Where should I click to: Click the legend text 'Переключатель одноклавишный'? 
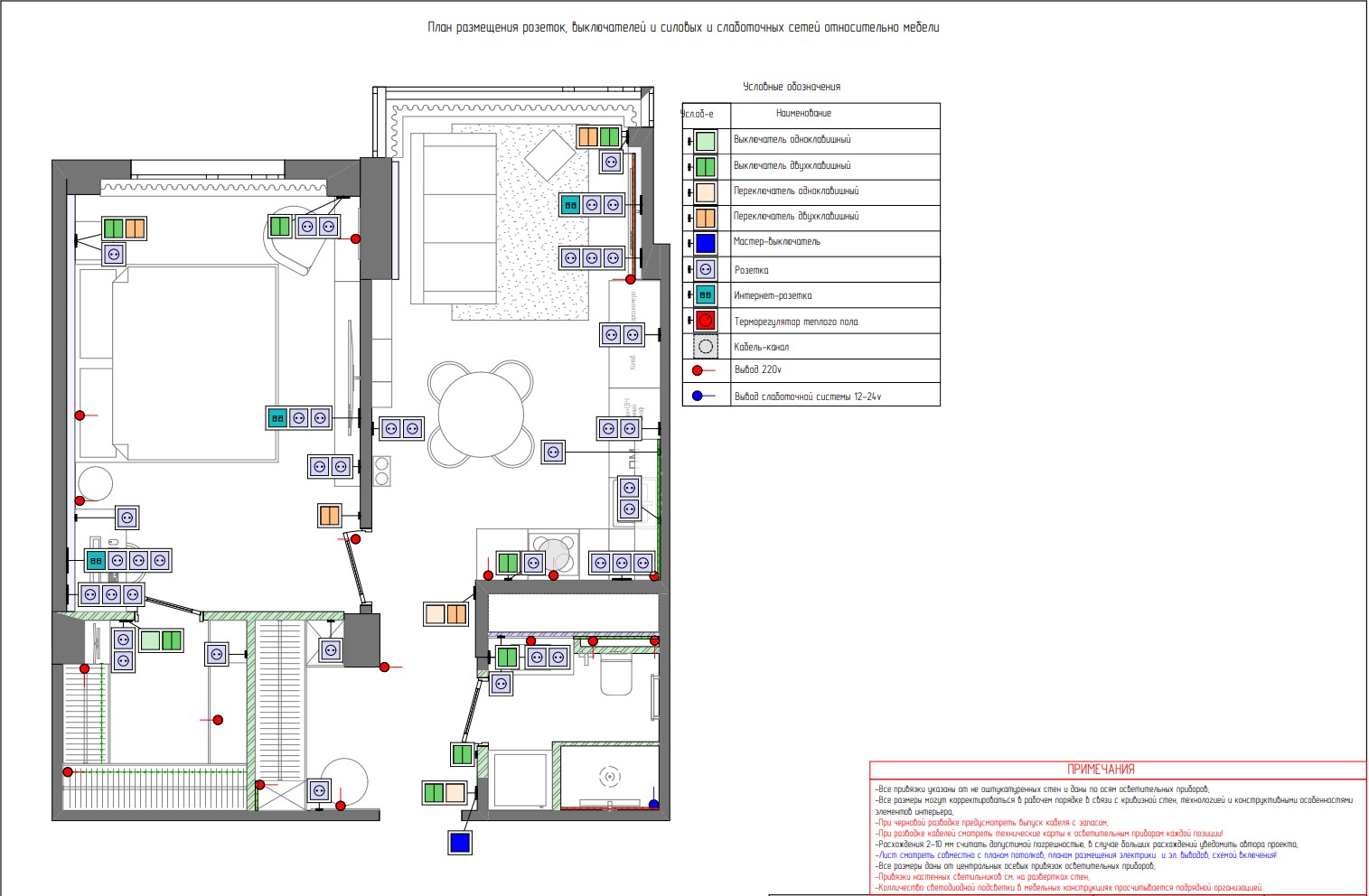pyautogui.click(x=796, y=191)
